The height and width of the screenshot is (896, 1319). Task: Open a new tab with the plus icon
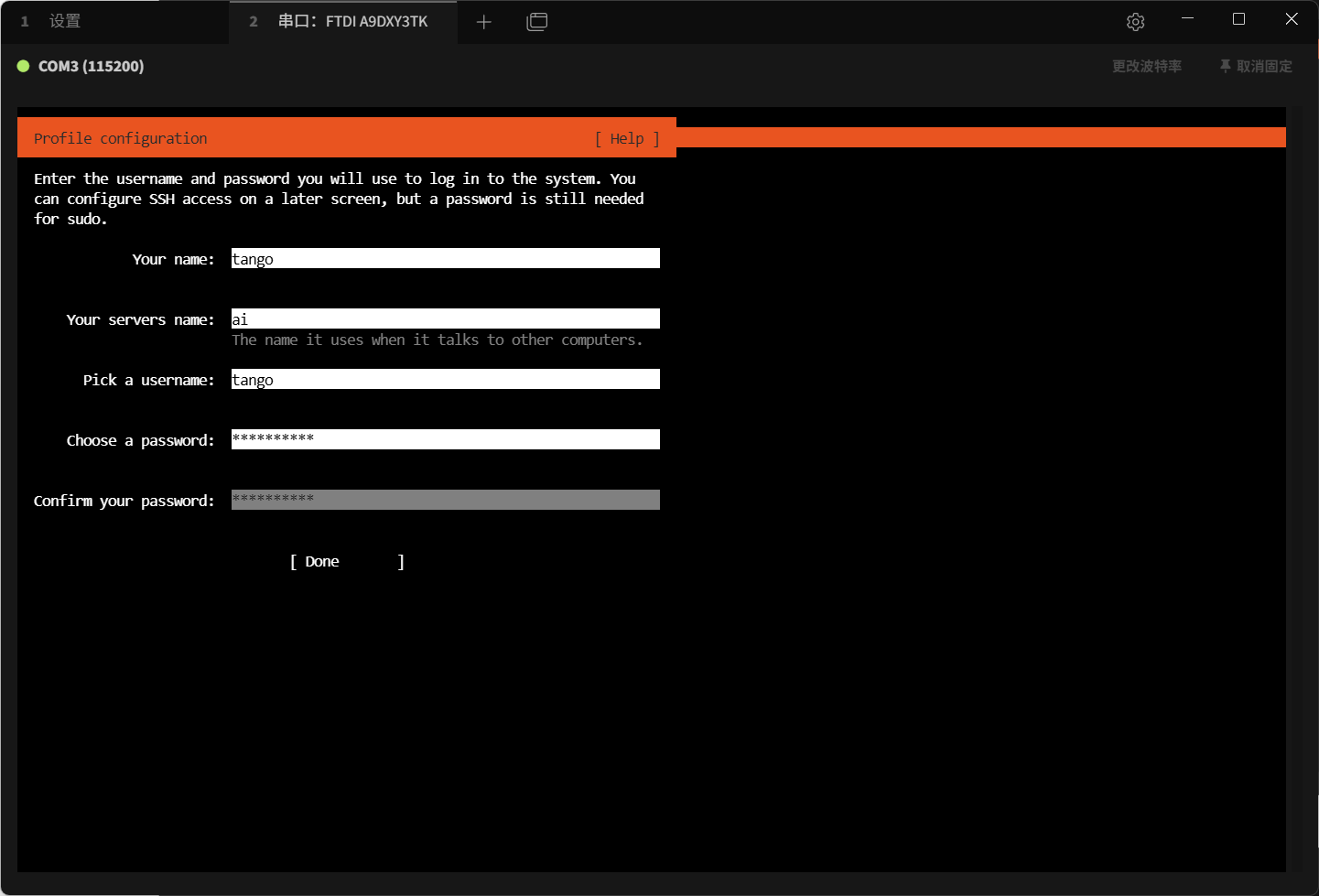coord(484,22)
